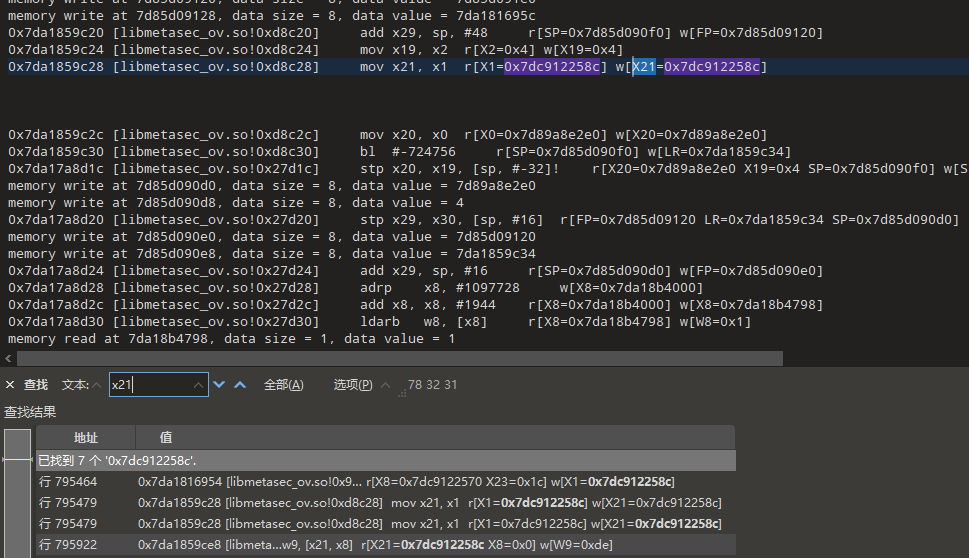Click the 查找结果 panel title
The image size is (969, 558).
30,412
